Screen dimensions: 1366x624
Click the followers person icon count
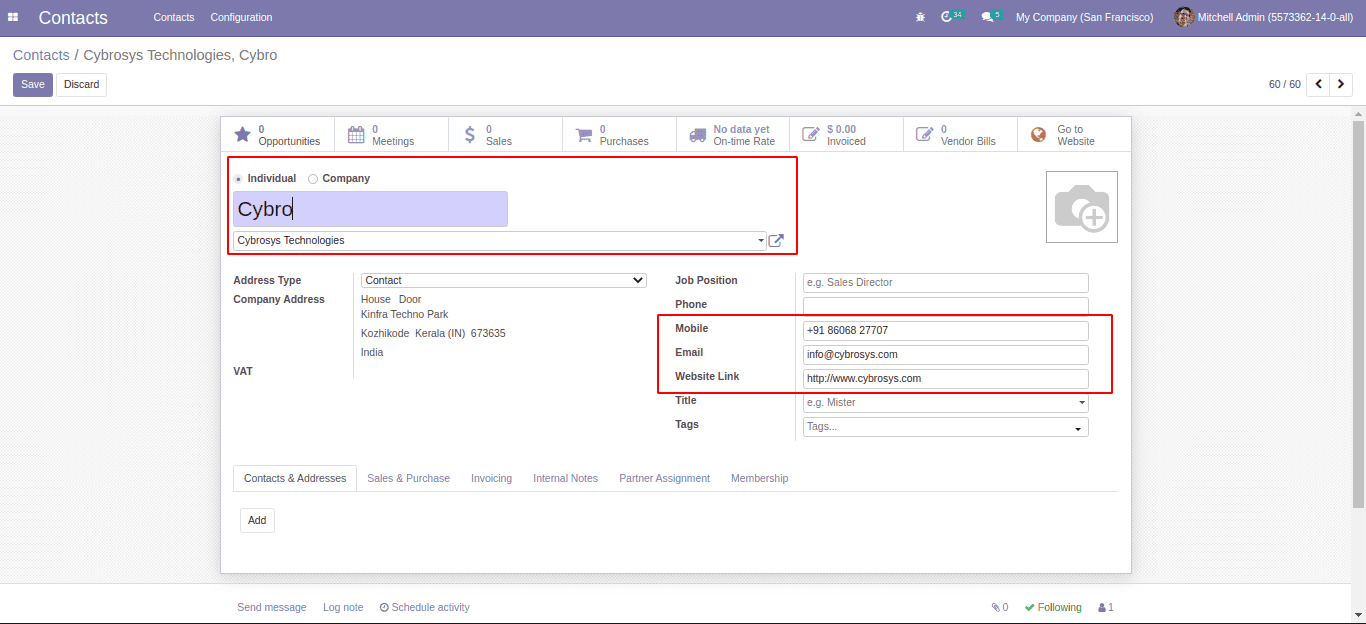click(x=1106, y=607)
